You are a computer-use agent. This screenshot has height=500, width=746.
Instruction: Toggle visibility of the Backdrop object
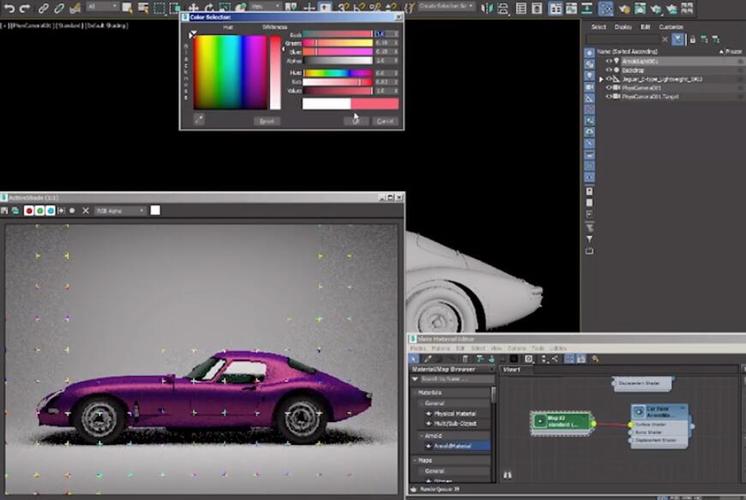[609, 70]
